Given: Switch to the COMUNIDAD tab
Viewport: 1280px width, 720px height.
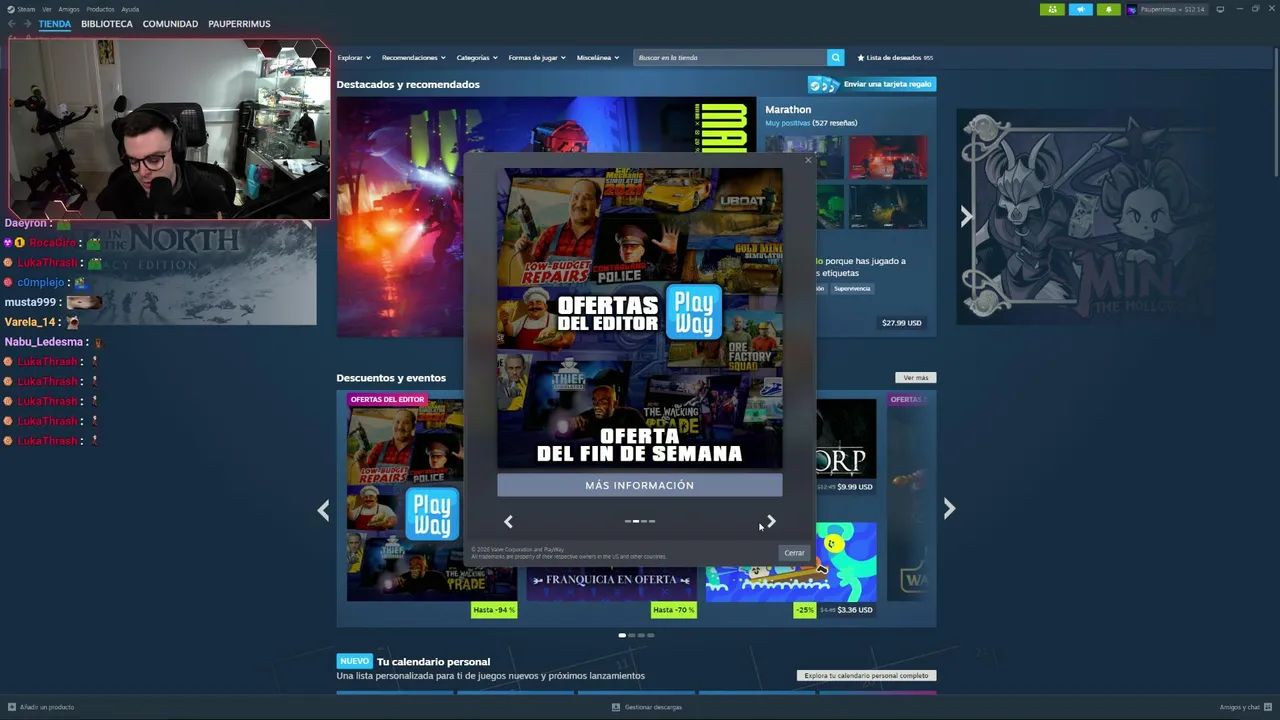Looking at the screenshot, I should tap(170, 24).
